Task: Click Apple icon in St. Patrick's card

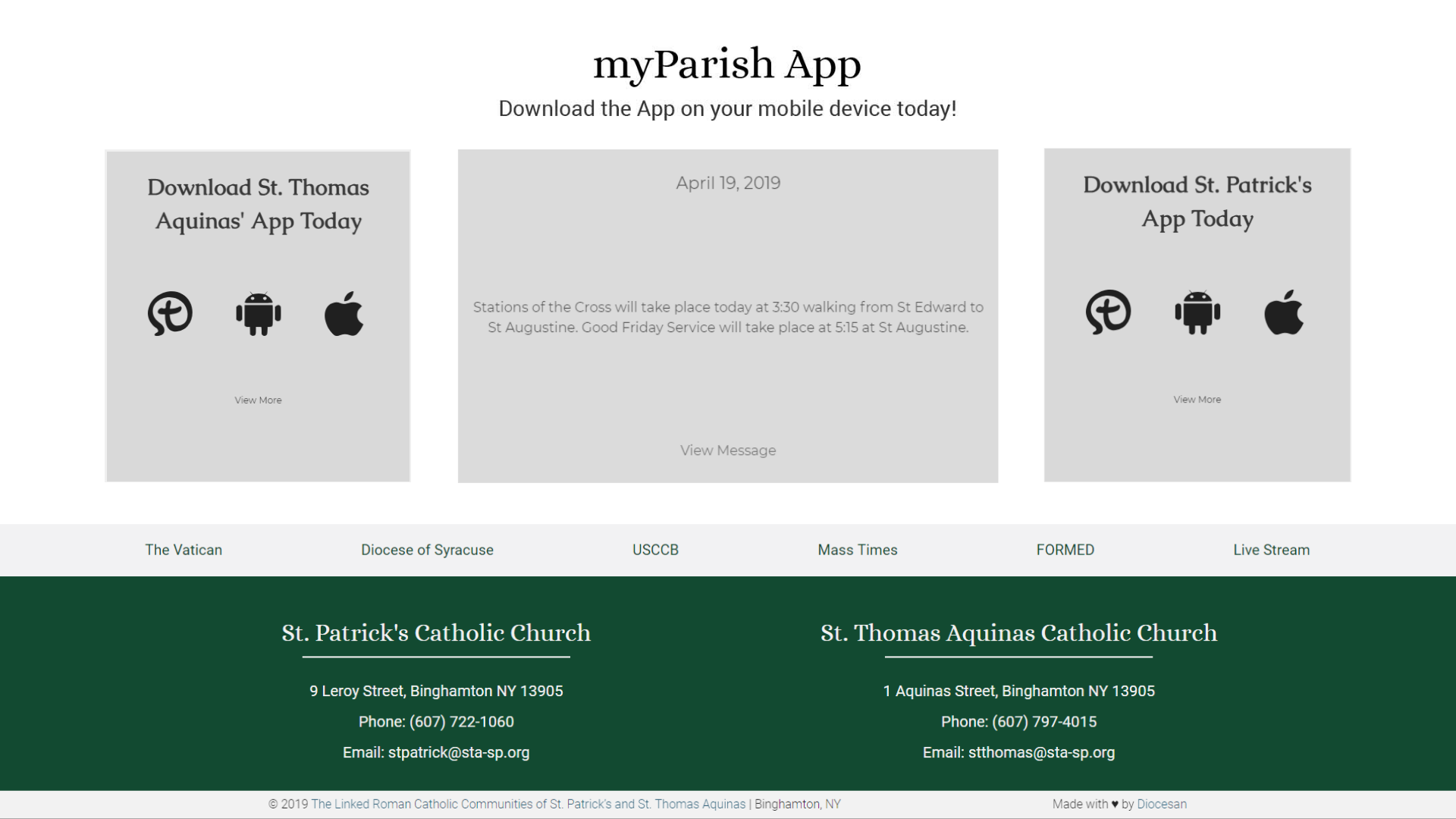Action: 1284,312
